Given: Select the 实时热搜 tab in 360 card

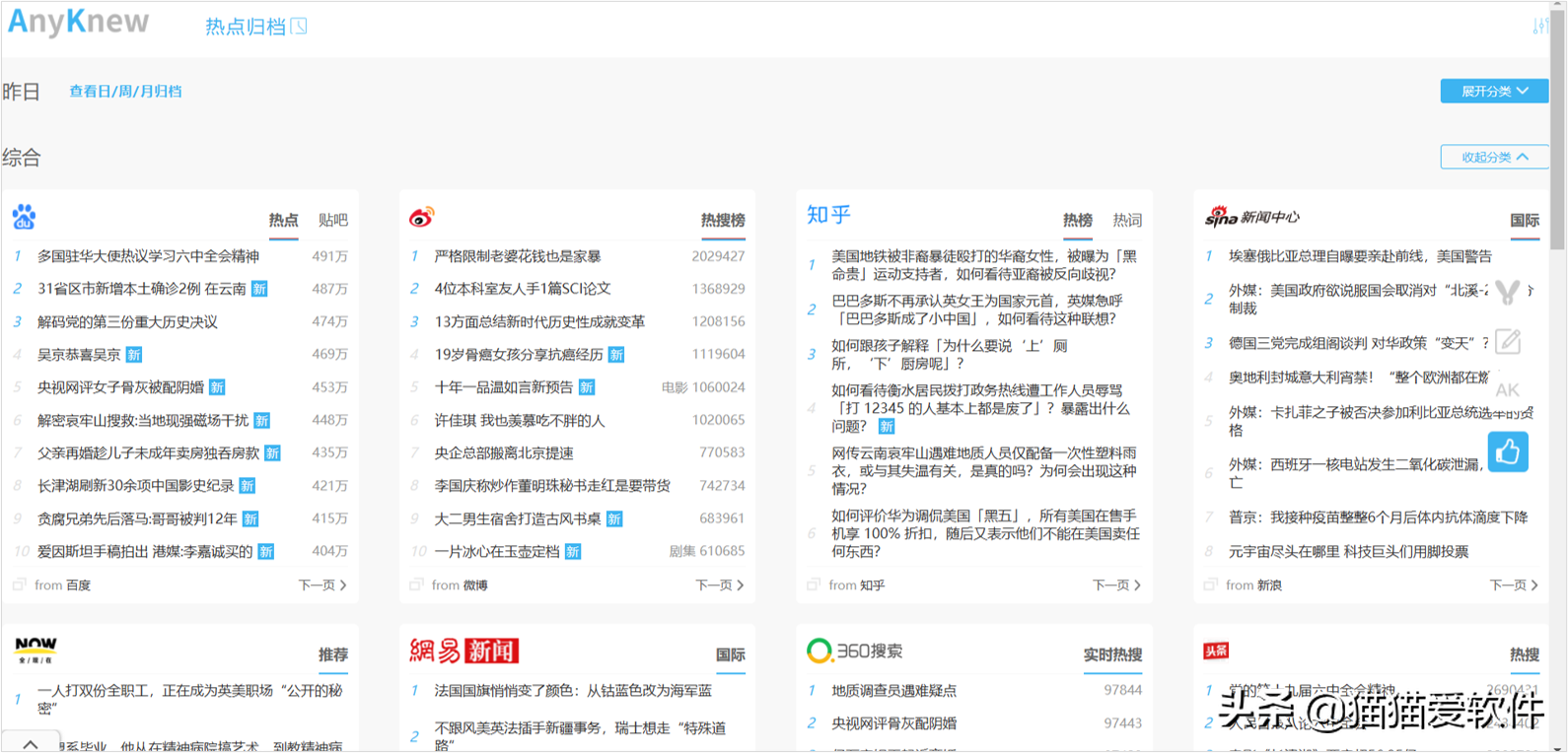Looking at the screenshot, I should click(x=1112, y=654).
